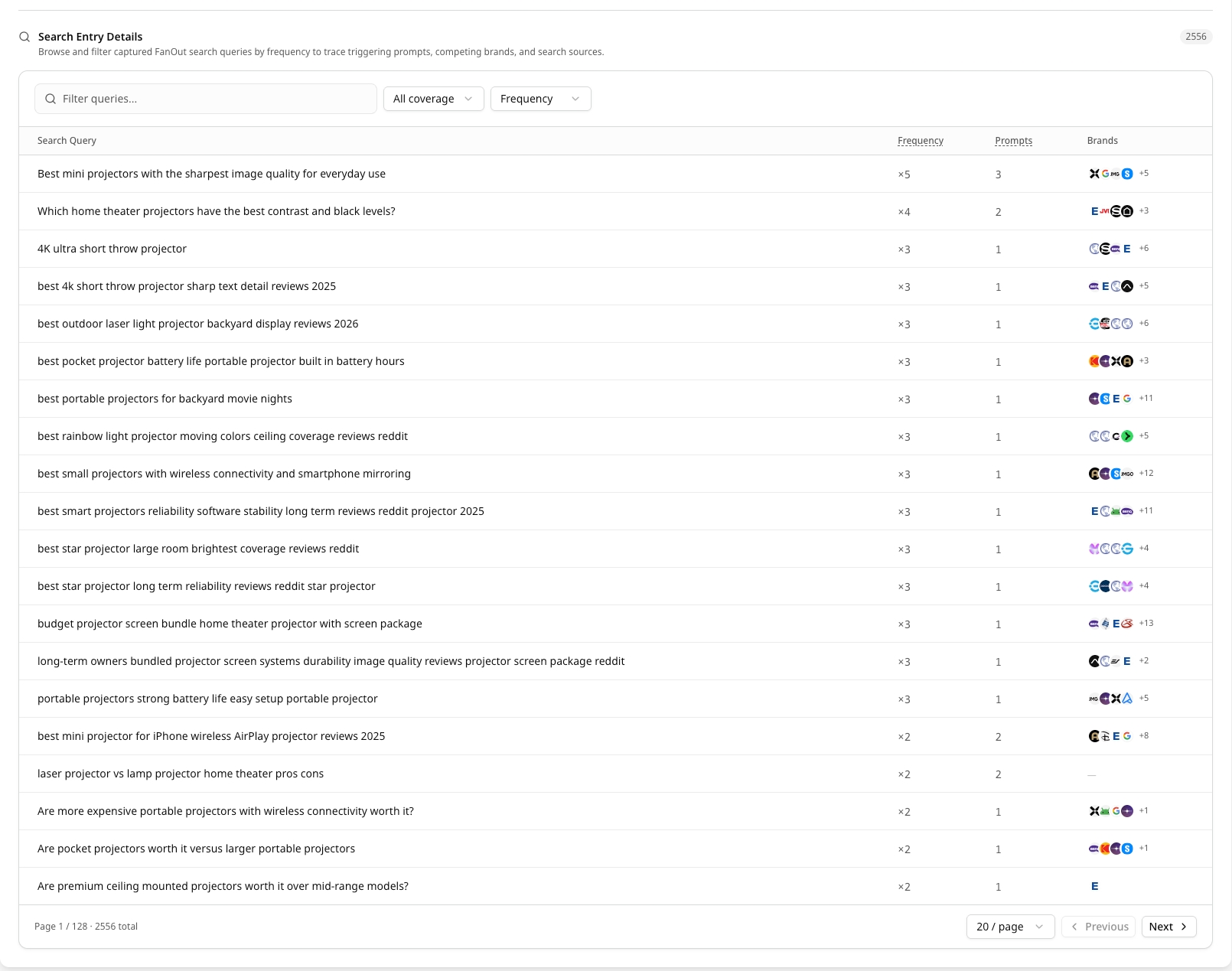Select 'best 4k short throw projector sharp text' query
The width and height of the screenshot is (1232, 971).
[187, 286]
